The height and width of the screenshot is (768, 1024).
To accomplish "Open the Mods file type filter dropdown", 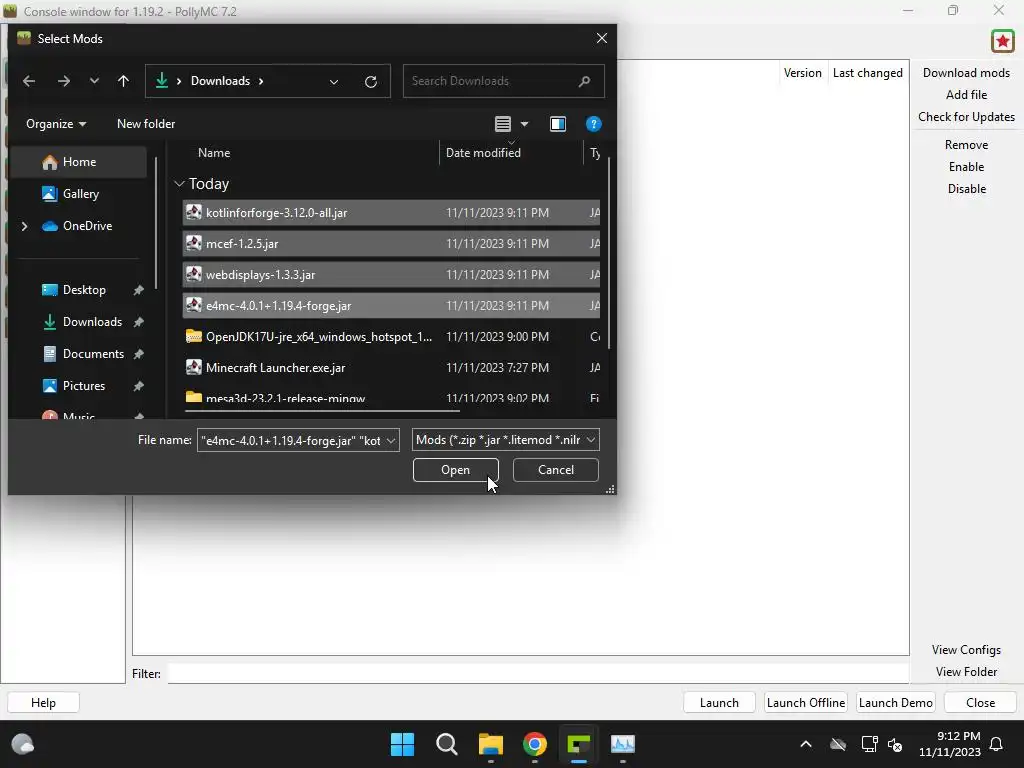I will coord(505,440).
